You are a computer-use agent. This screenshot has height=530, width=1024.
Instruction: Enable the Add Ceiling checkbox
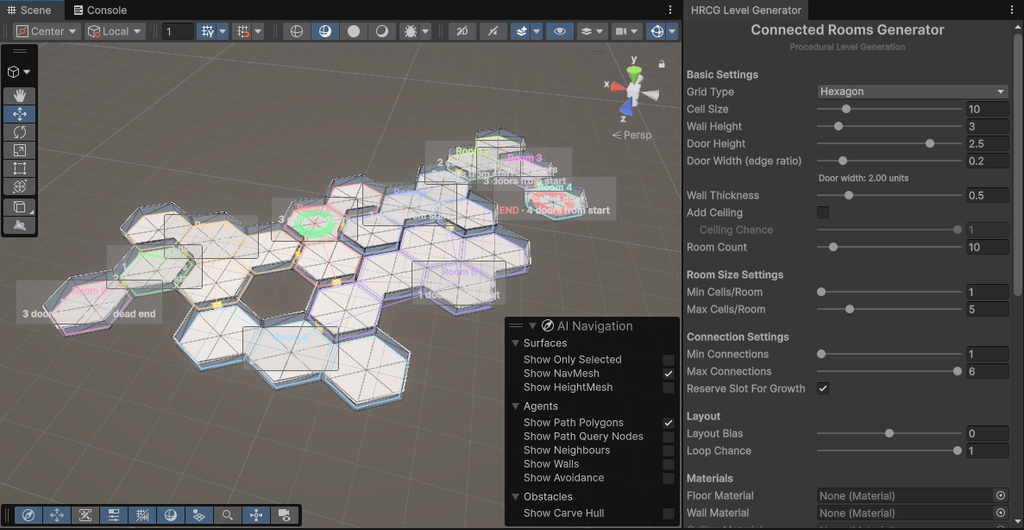click(823, 212)
